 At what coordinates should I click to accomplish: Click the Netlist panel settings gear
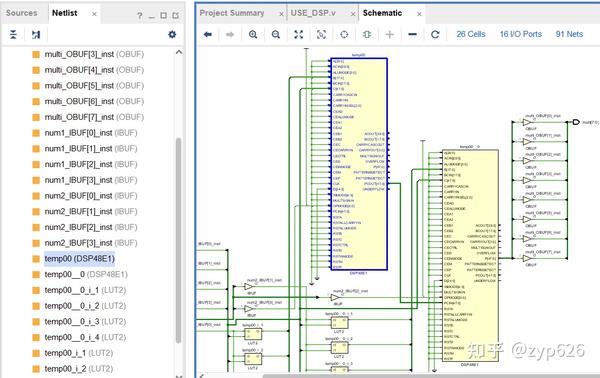pos(172,34)
